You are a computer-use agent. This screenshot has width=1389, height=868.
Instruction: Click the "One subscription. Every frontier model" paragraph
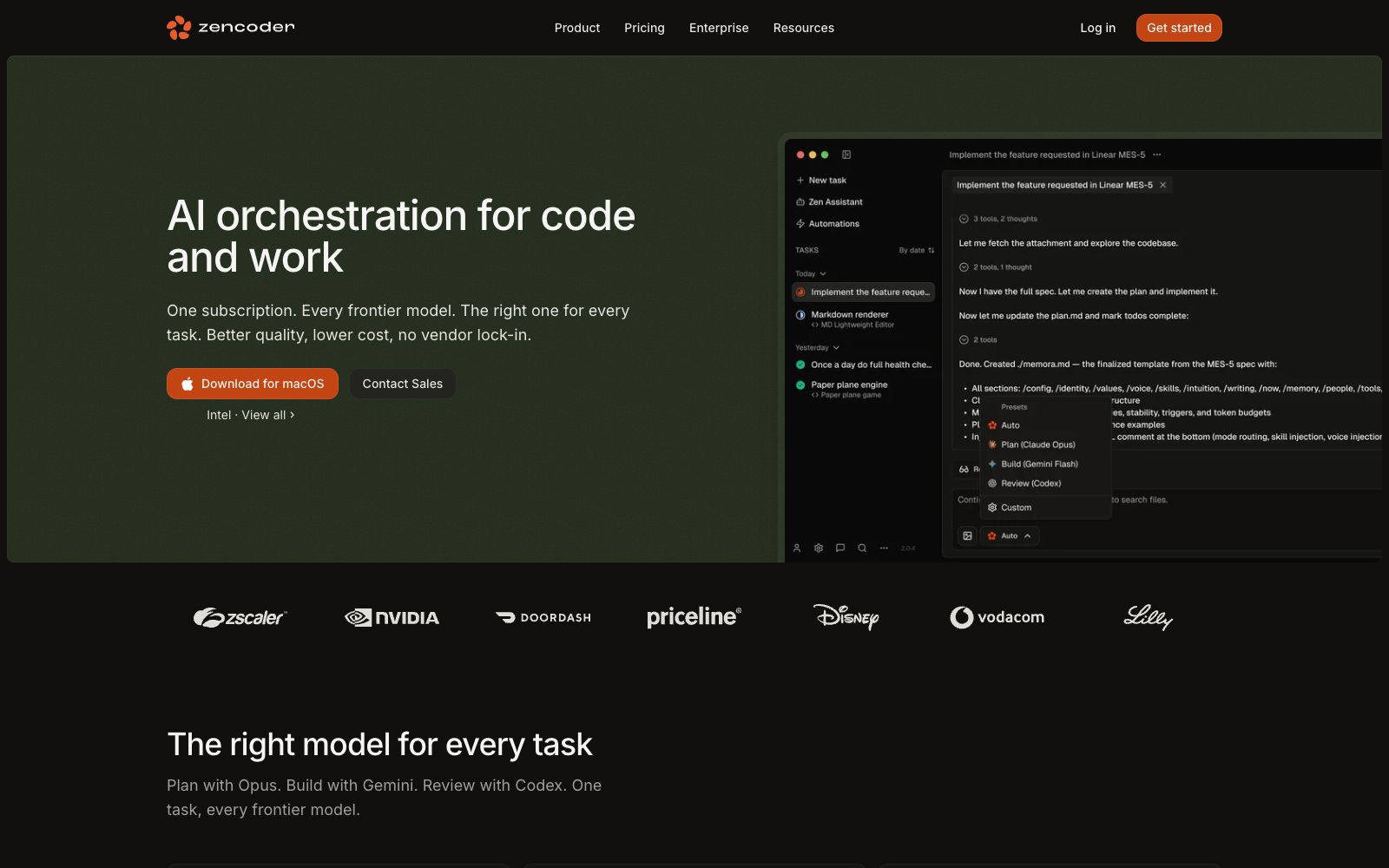click(x=398, y=323)
